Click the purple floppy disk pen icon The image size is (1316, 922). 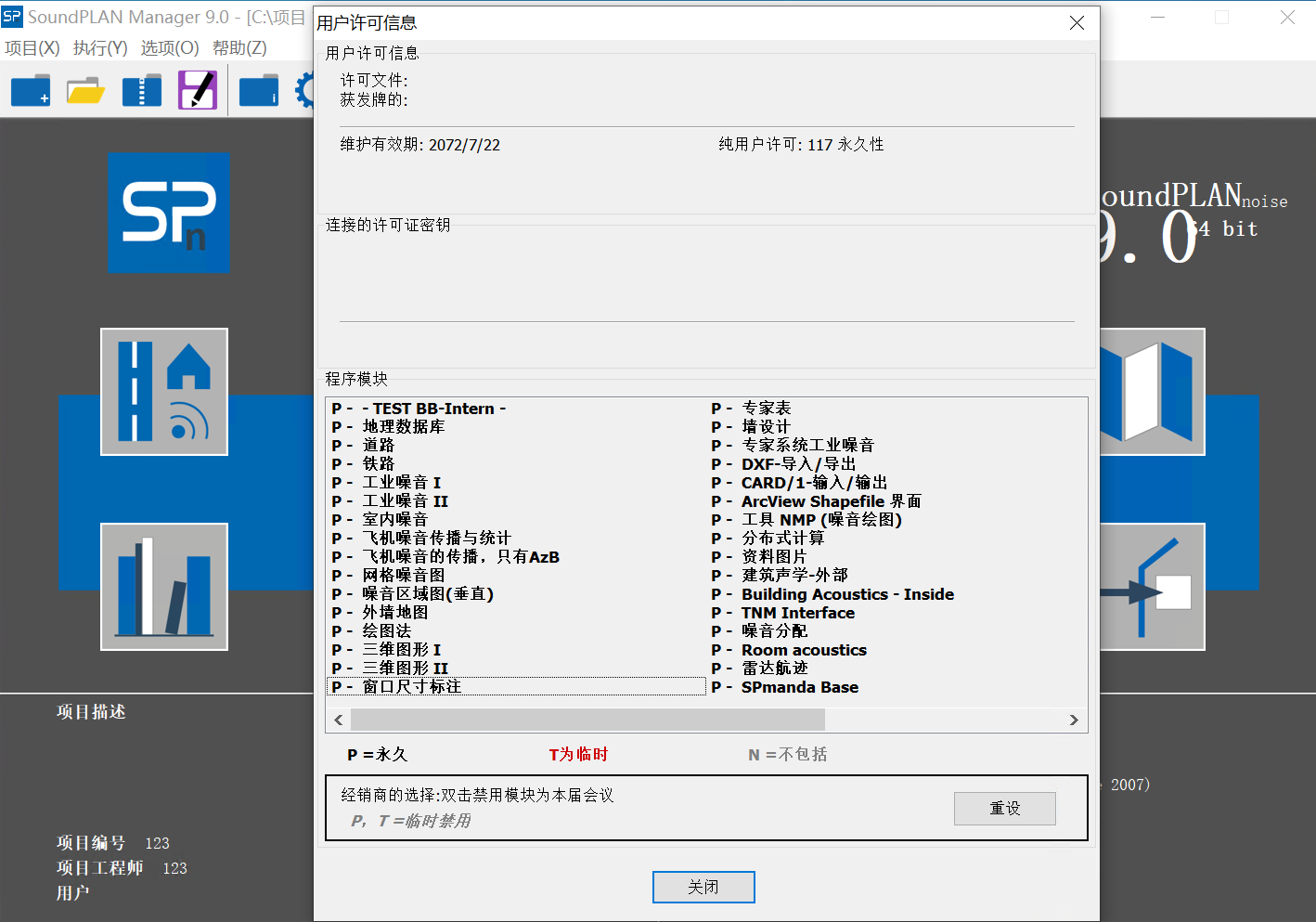tap(198, 90)
